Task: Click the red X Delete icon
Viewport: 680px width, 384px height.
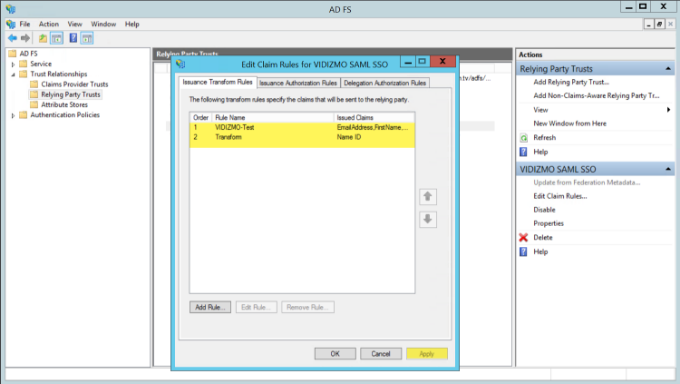Action: (523, 237)
